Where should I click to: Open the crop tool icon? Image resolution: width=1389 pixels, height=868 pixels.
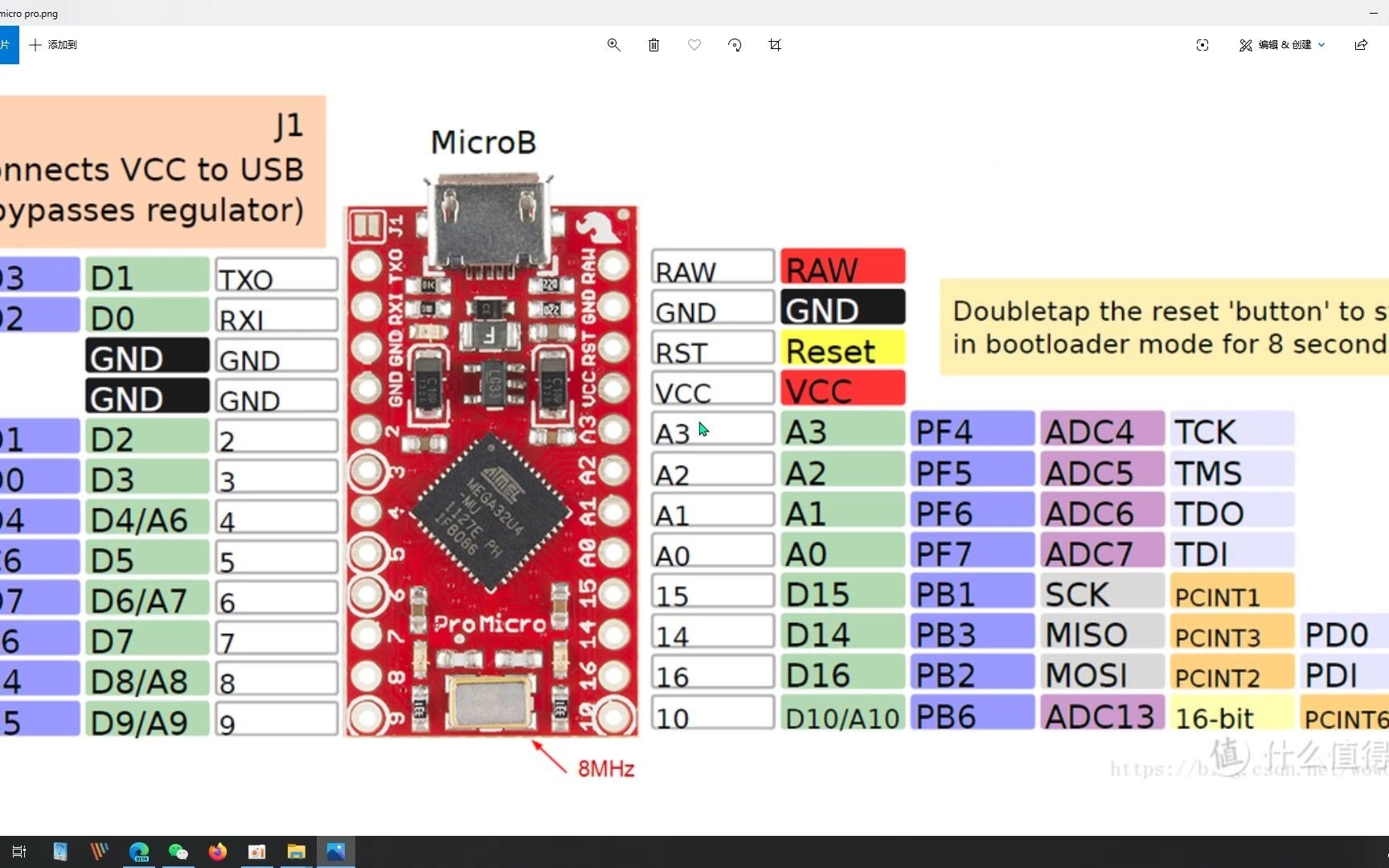coord(775,45)
